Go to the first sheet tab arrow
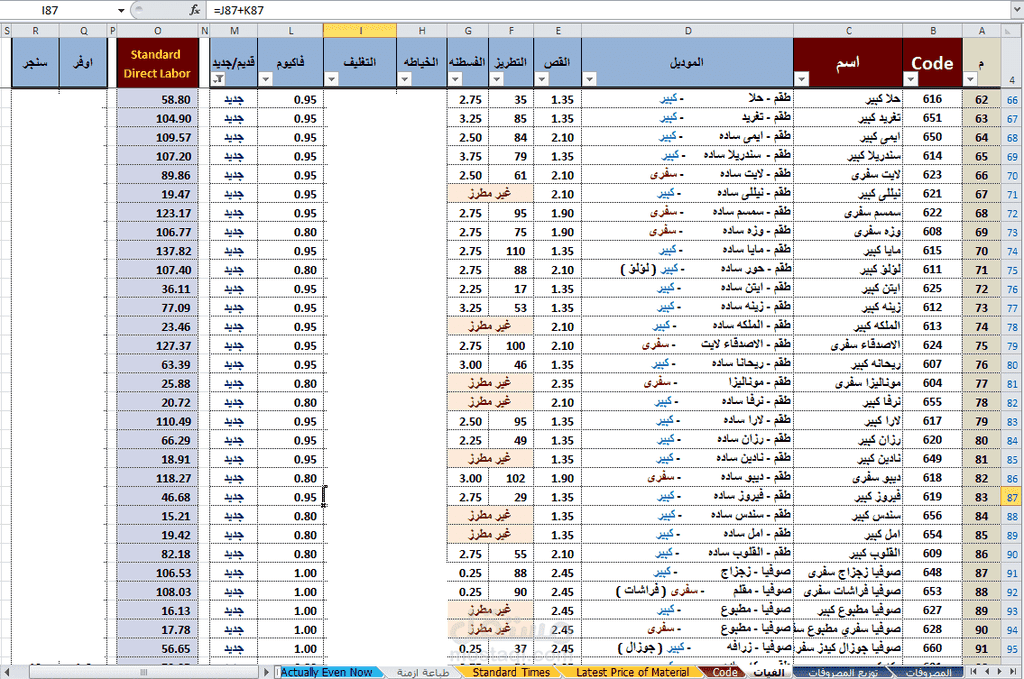1024x679 pixels. pyautogui.click(x=974, y=671)
